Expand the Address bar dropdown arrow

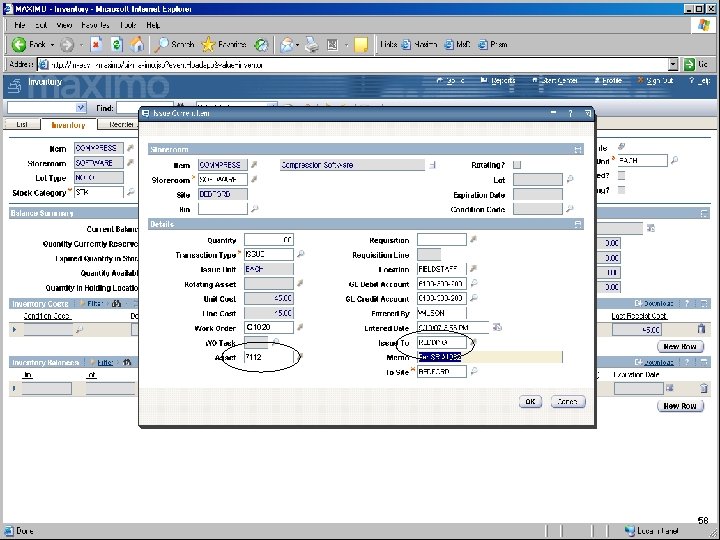pyautogui.click(x=673, y=65)
